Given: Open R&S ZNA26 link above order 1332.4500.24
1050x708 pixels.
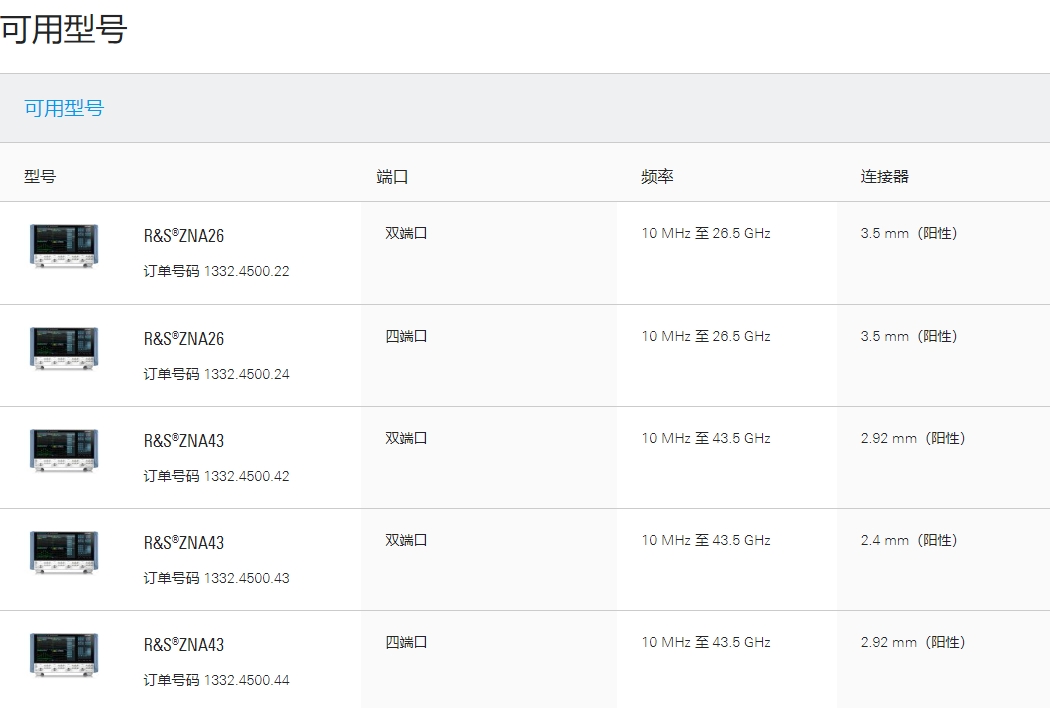Looking at the screenshot, I should (184, 339).
